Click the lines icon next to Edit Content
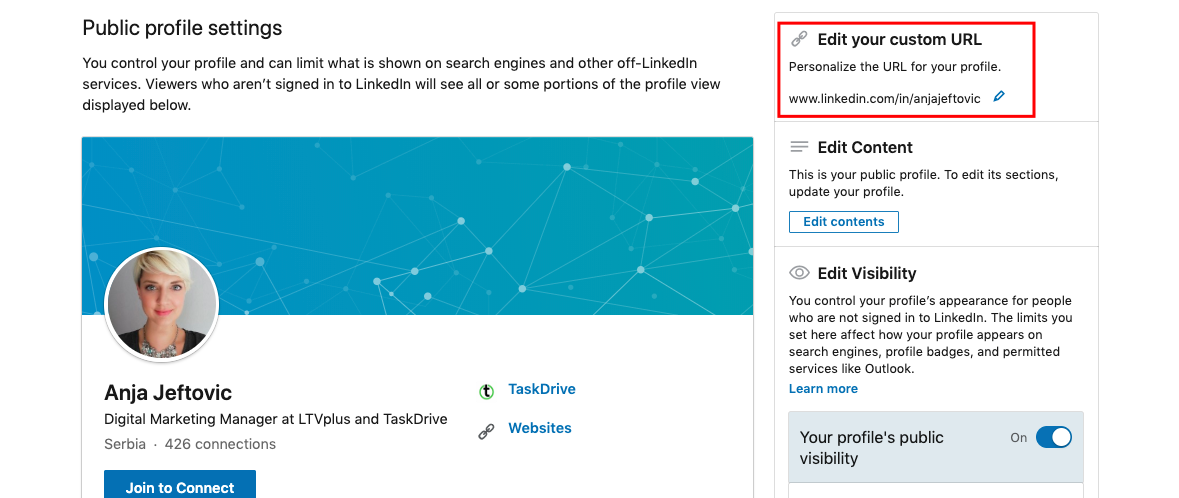1179x498 pixels. coord(799,147)
